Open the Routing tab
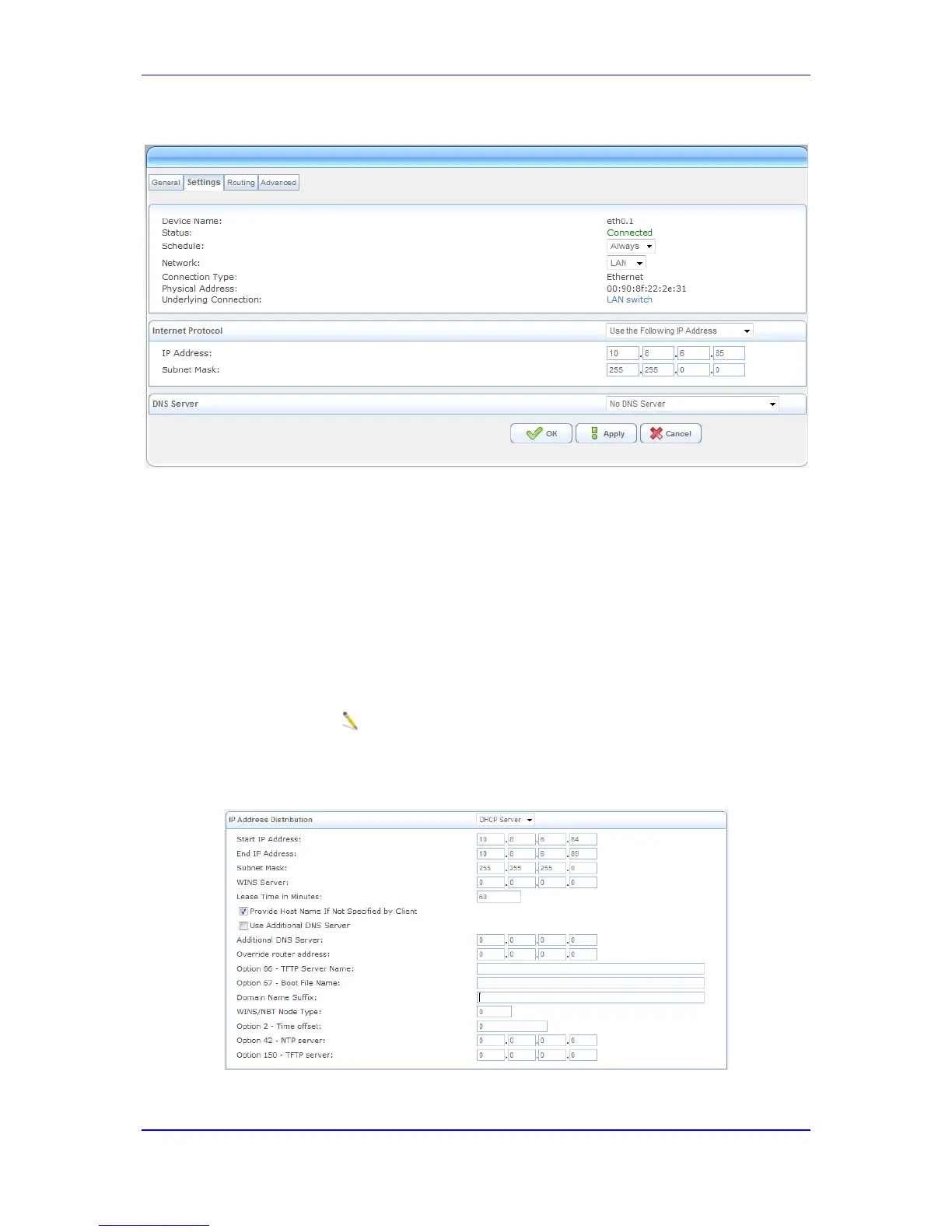This screenshot has height=1232, width=952. [241, 183]
